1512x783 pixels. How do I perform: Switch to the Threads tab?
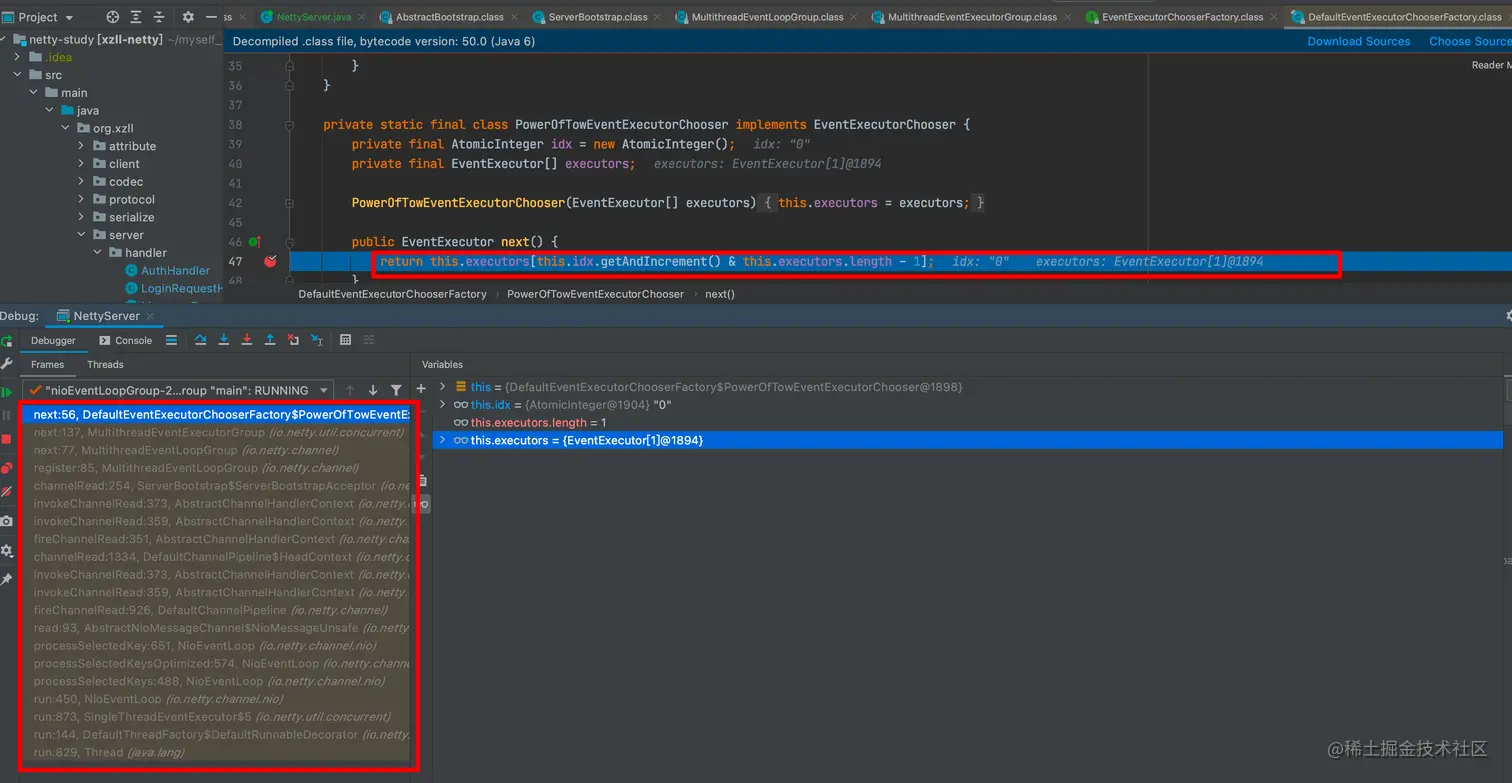(105, 364)
